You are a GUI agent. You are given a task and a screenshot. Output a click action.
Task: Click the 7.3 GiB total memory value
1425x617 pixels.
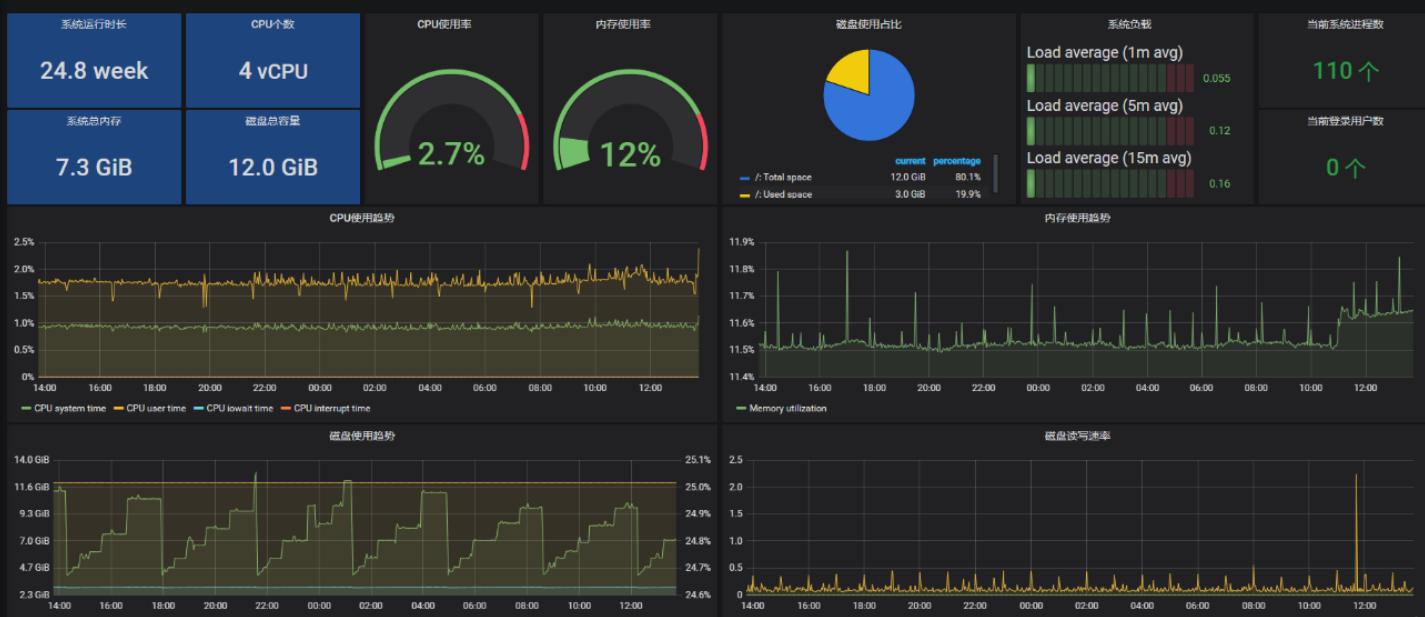click(94, 167)
